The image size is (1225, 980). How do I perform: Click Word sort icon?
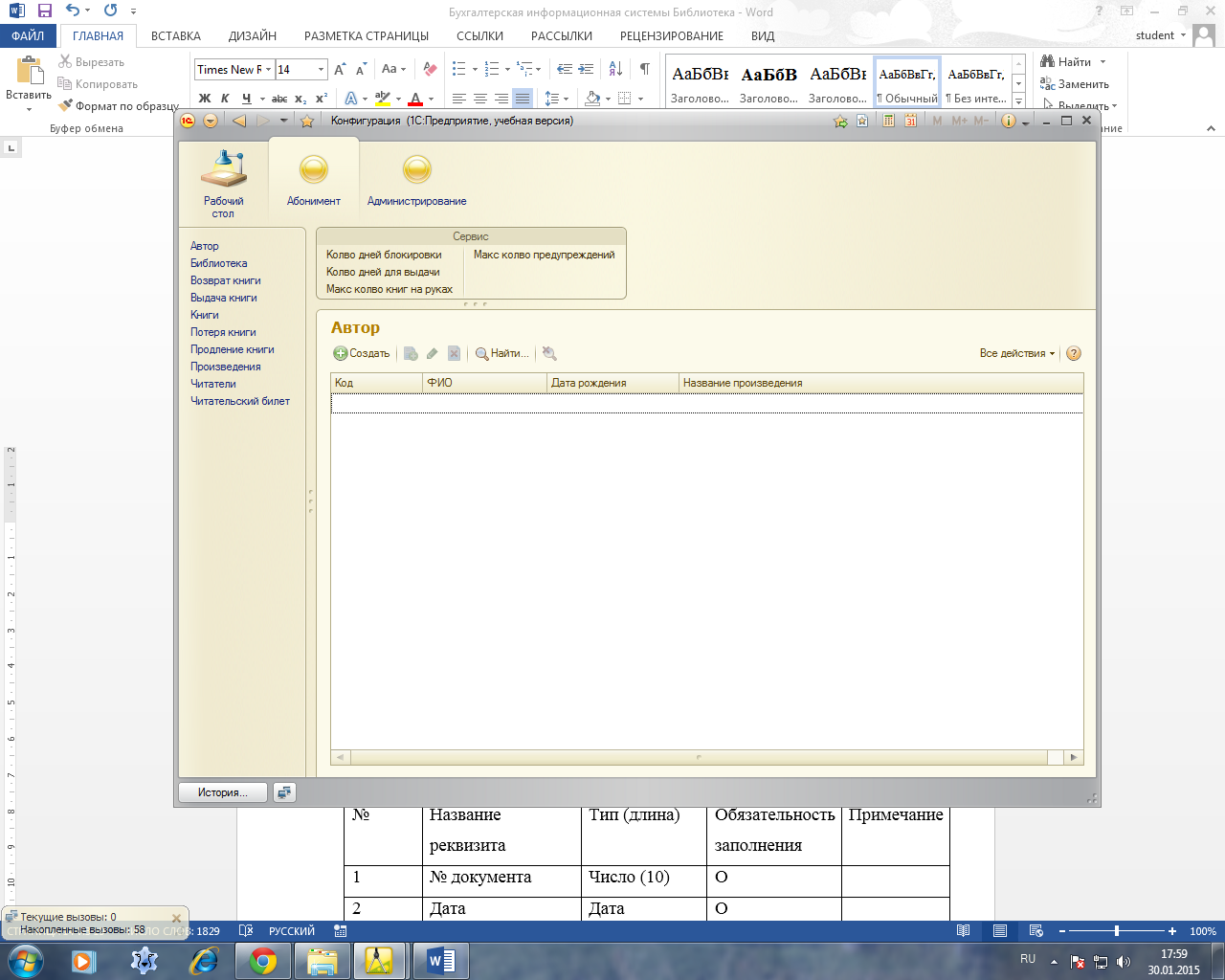pyautogui.click(x=615, y=69)
